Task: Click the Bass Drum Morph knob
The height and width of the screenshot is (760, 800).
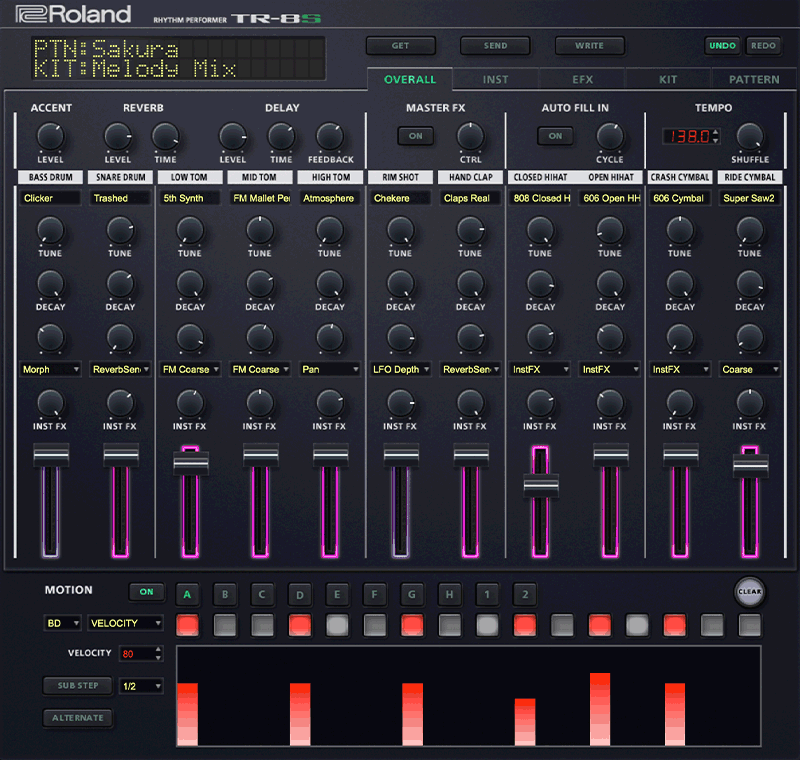Action: point(51,338)
